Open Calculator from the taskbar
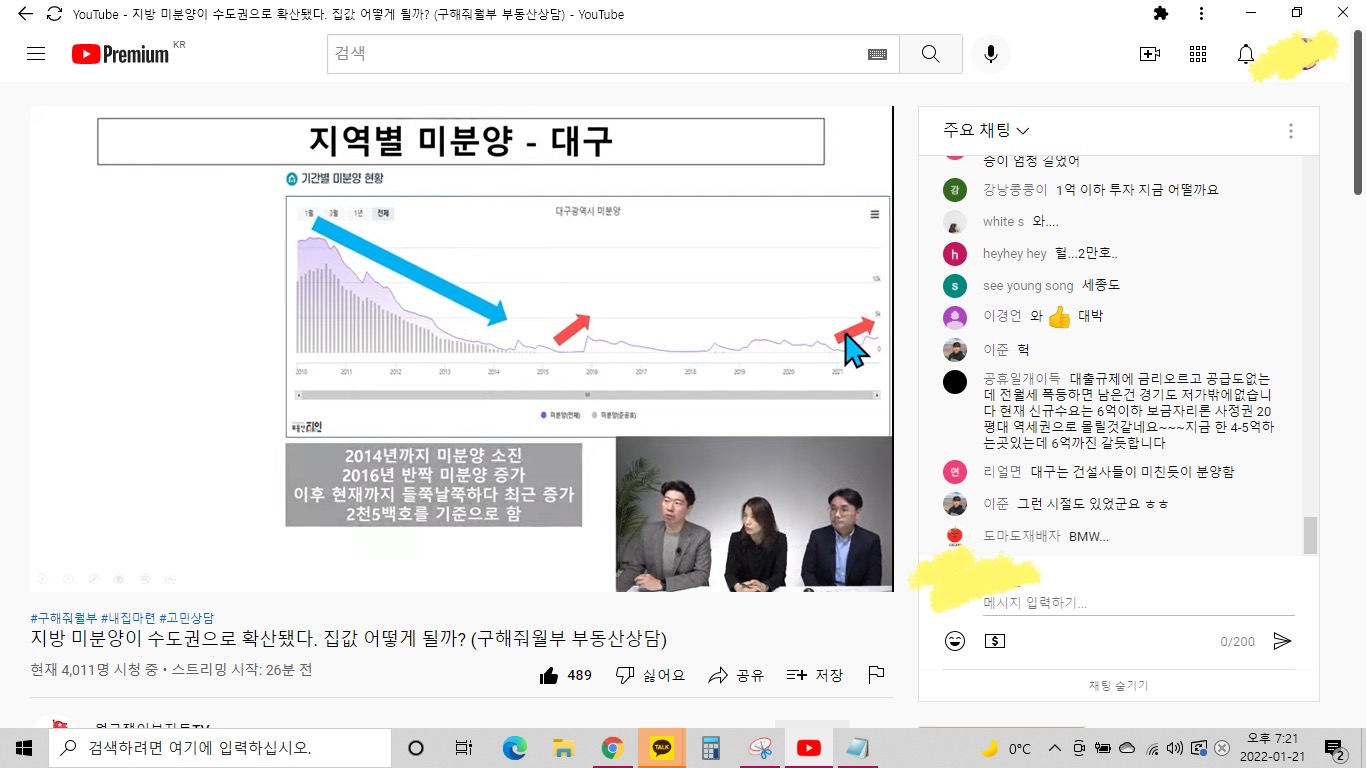This screenshot has width=1366, height=768. pyautogui.click(x=711, y=748)
